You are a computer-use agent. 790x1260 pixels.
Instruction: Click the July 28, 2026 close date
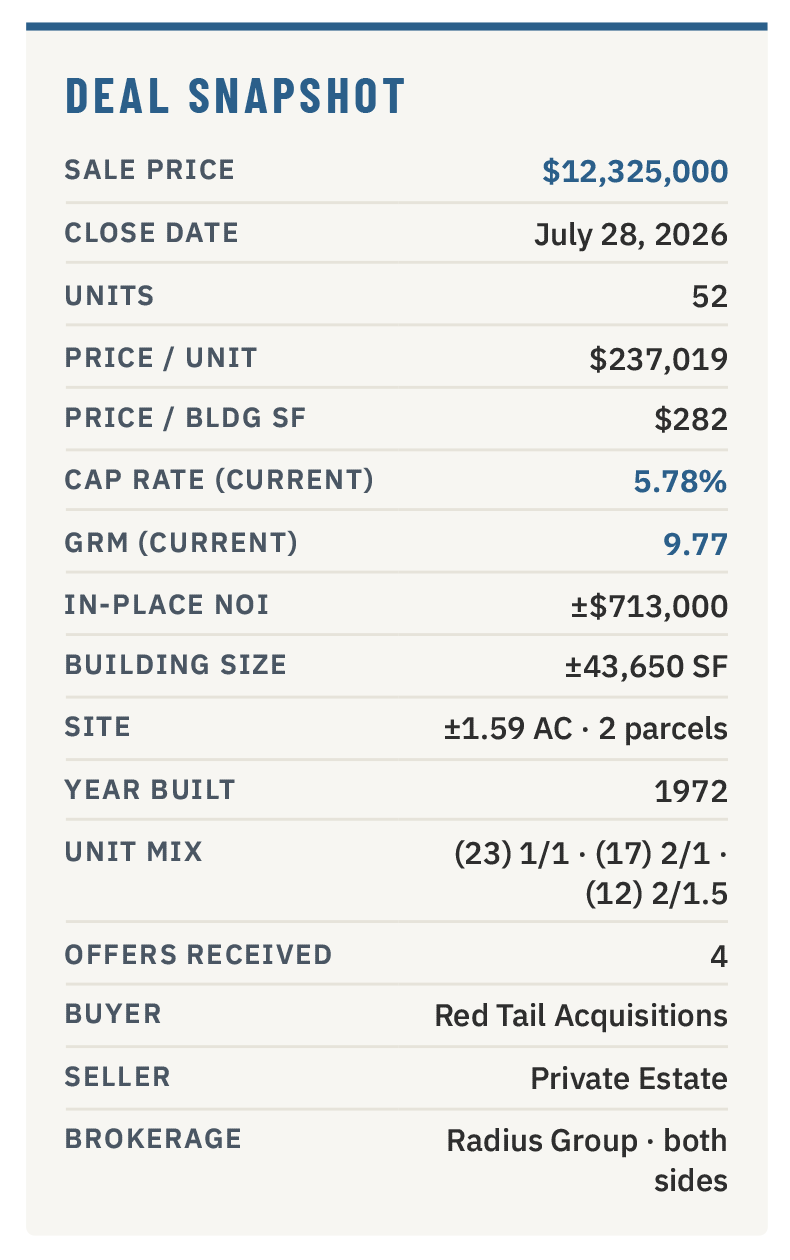click(x=630, y=235)
